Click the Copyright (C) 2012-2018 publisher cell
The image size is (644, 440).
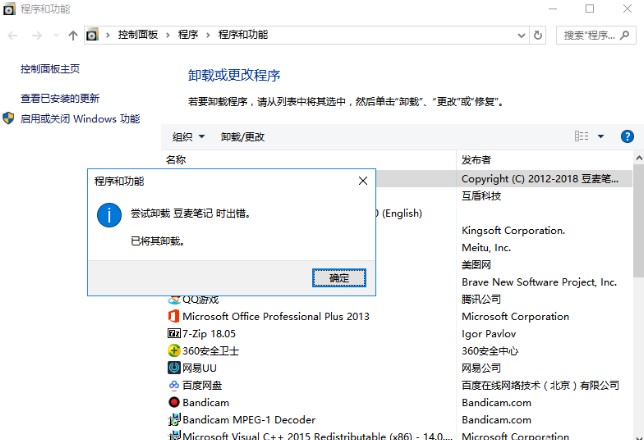coord(540,179)
